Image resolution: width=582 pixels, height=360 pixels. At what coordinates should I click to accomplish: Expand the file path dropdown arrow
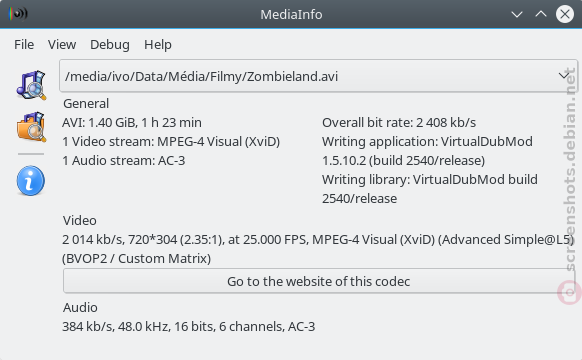(564, 76)
